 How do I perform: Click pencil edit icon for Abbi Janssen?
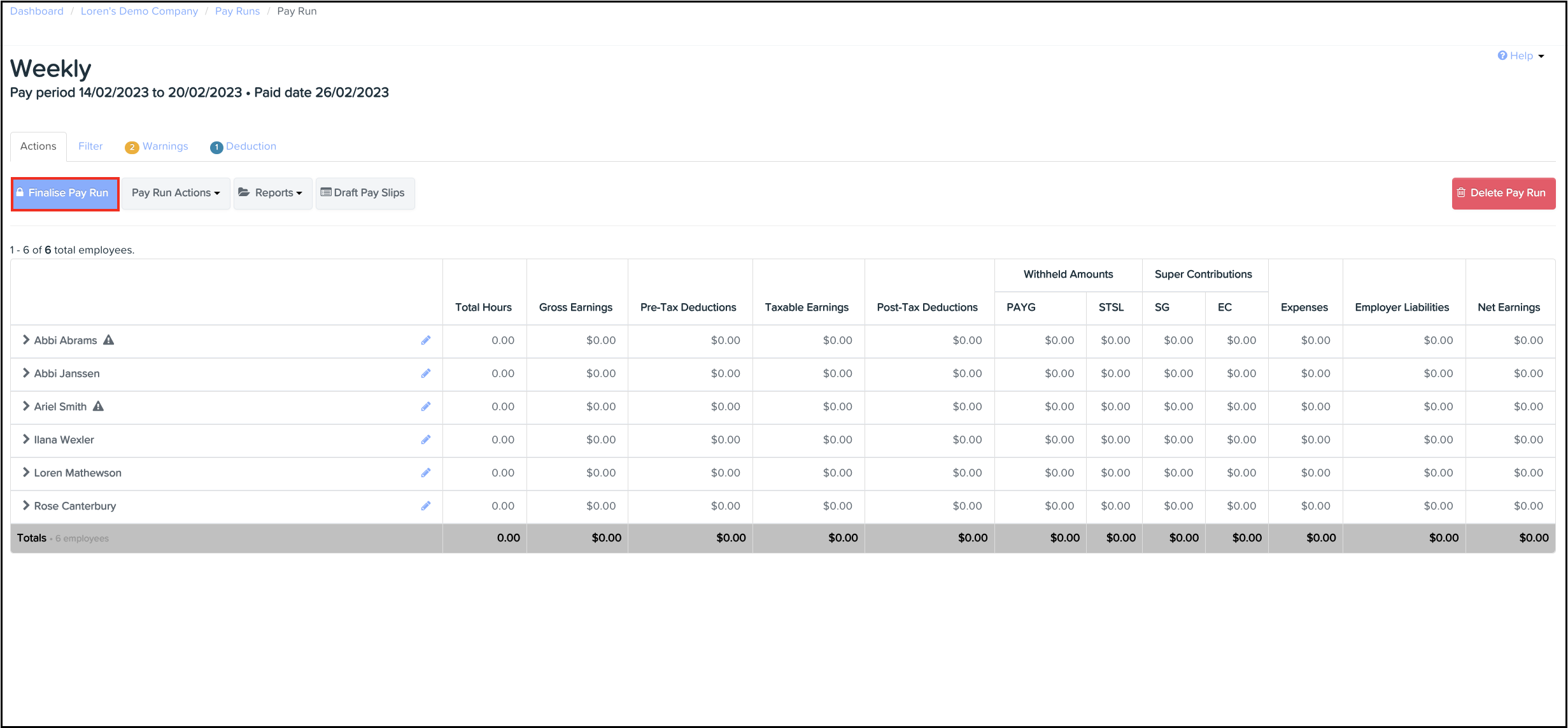point(425,373)
